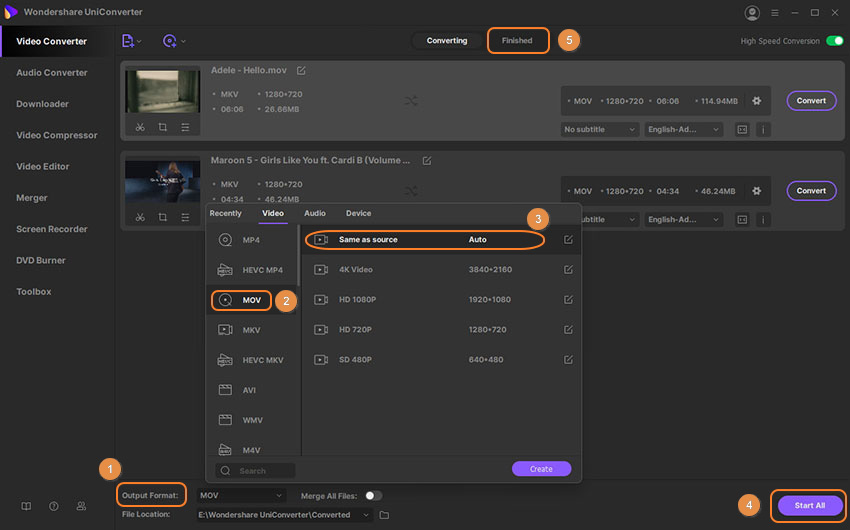Open the Audio format tab
850x530 pixels.
click(x=315, y=214)
